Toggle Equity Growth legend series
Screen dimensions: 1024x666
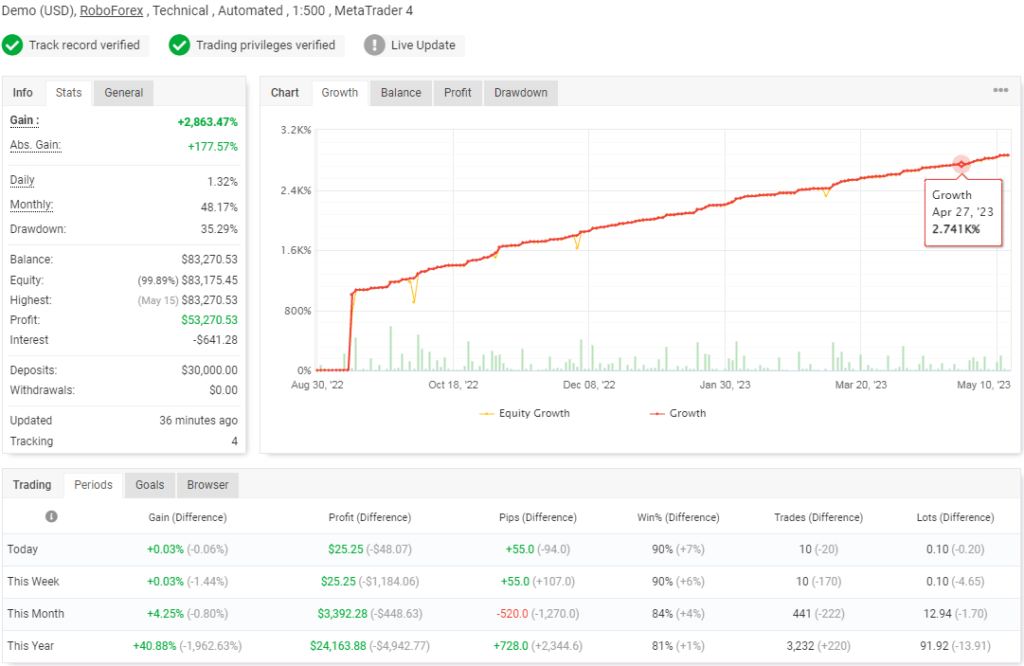524,413
